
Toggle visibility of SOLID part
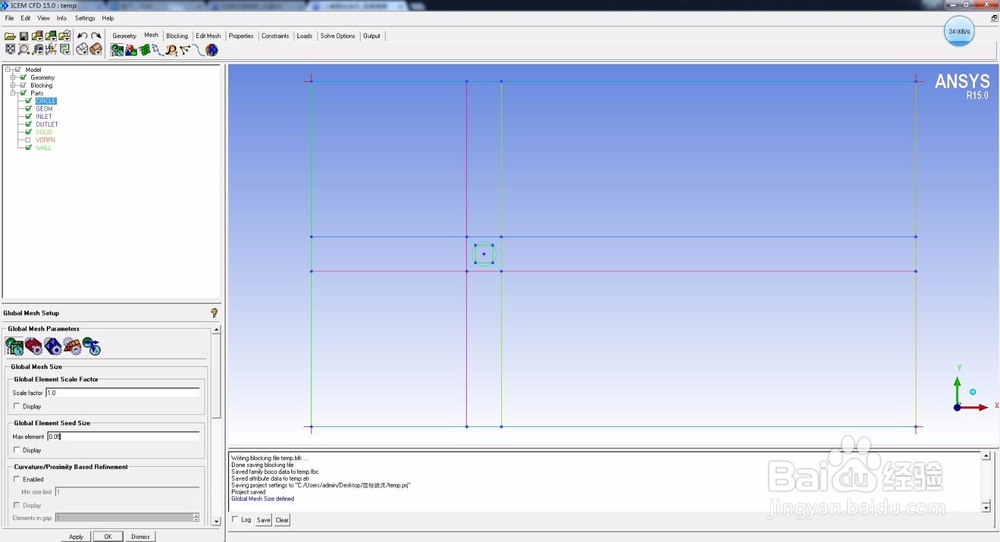tap(28, 132)
